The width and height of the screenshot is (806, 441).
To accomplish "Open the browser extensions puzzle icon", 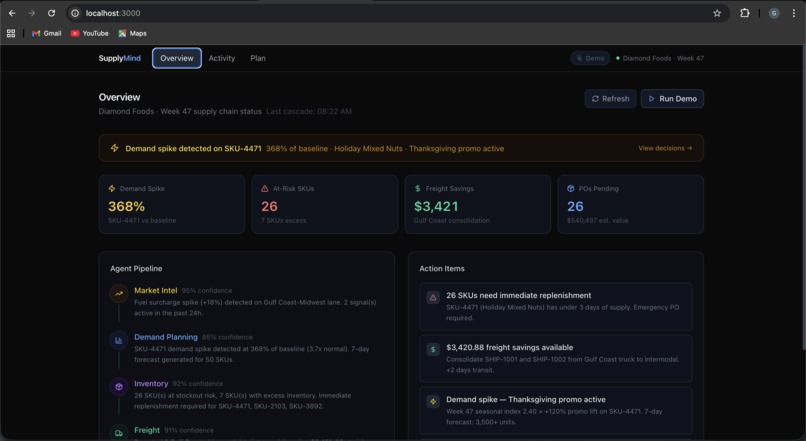I will [x=744, y=13].
